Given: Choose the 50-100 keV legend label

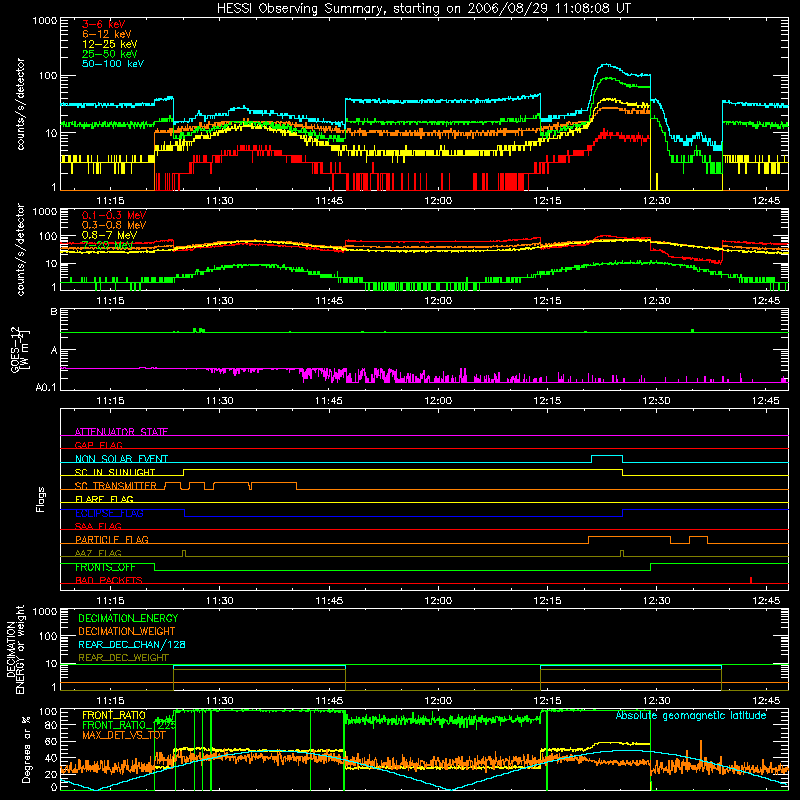Looking at the screenshot, I should point(113,64).
